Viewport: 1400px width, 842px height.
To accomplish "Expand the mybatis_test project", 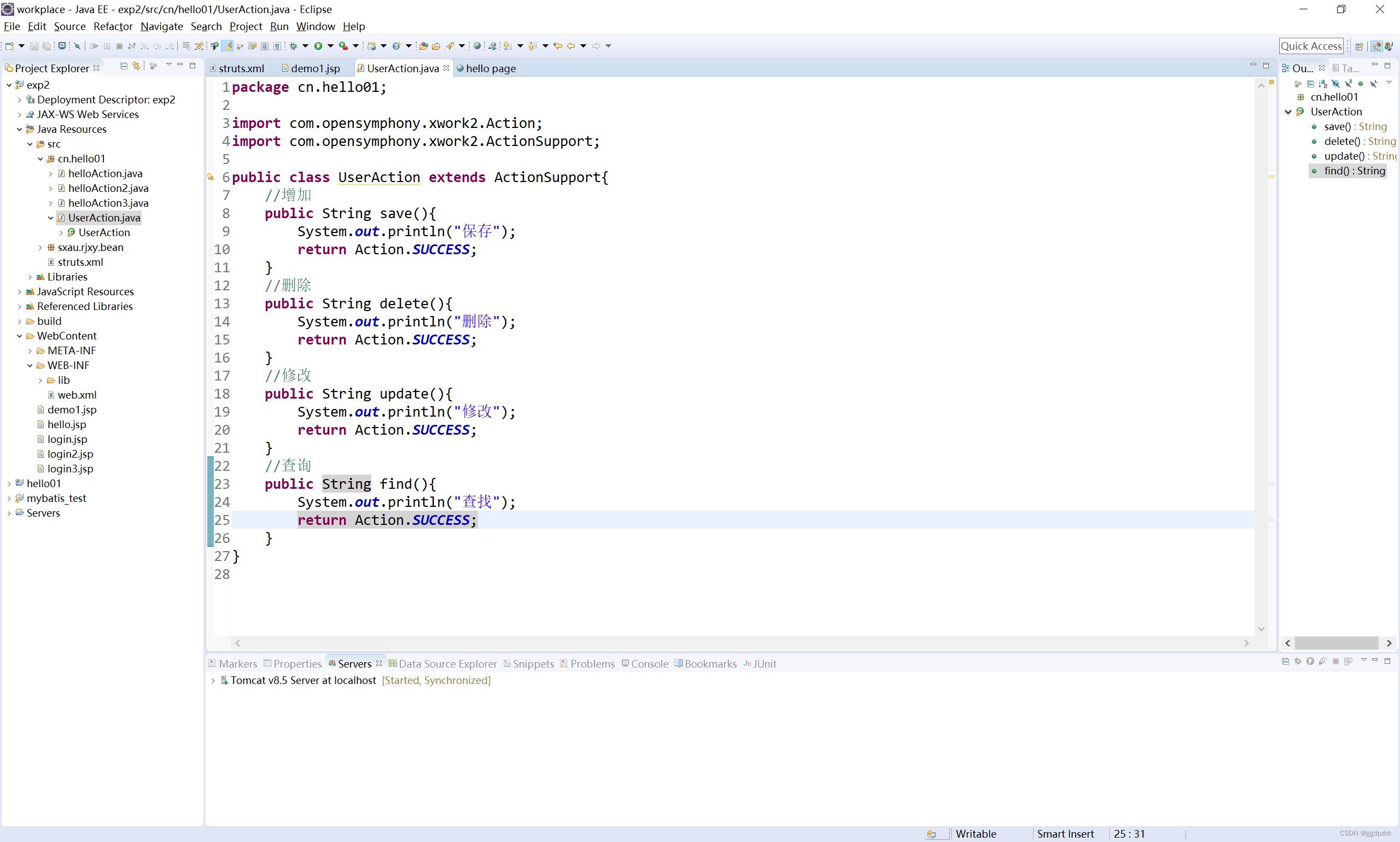I will (9, 498).
